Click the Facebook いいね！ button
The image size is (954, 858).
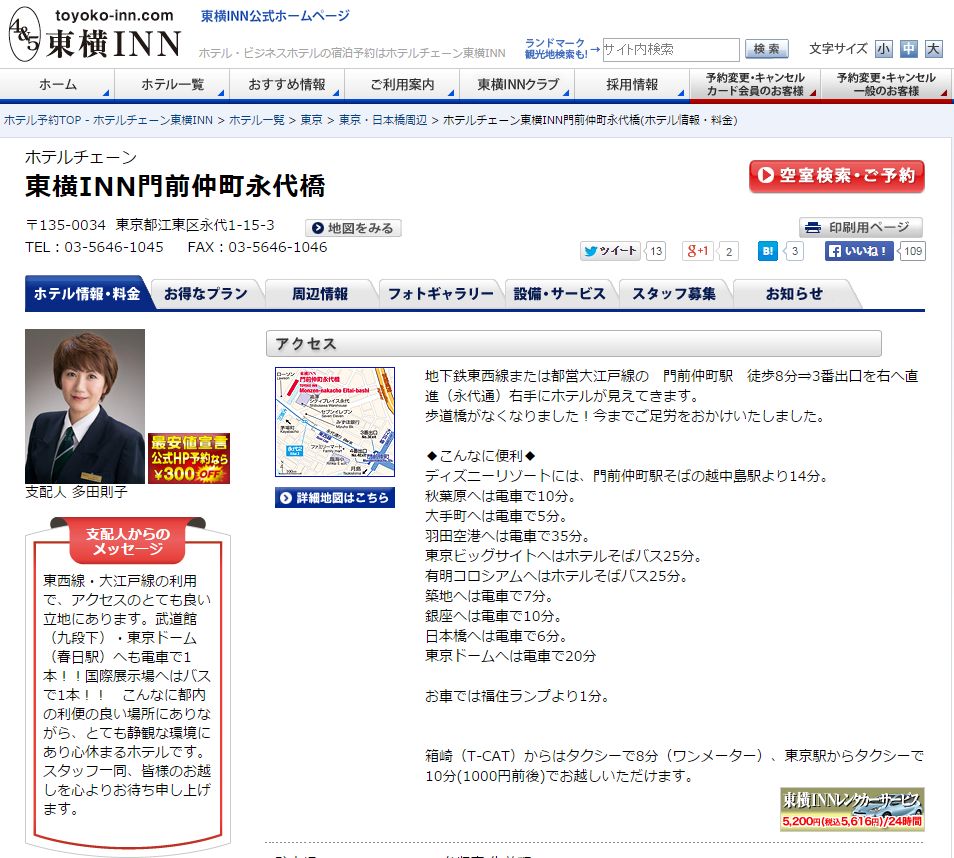click(858, 251)
